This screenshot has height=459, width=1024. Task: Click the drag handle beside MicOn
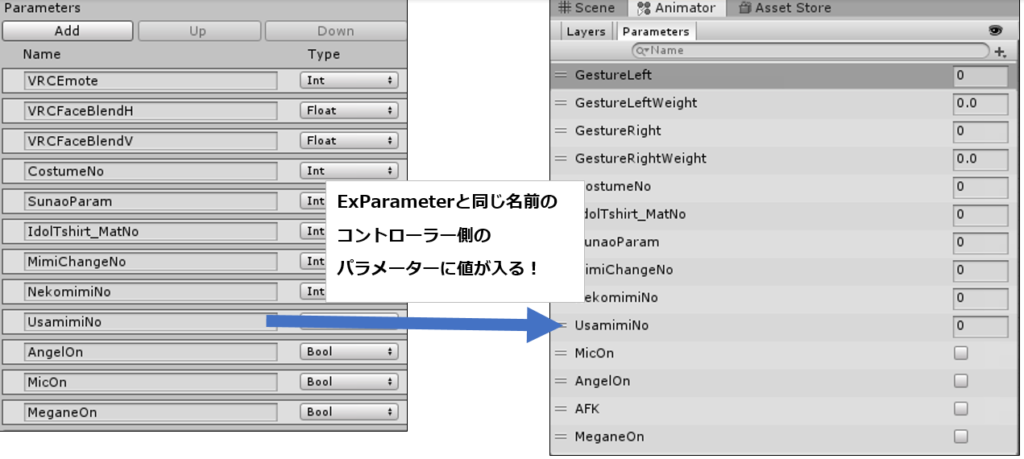click(561, 353)
